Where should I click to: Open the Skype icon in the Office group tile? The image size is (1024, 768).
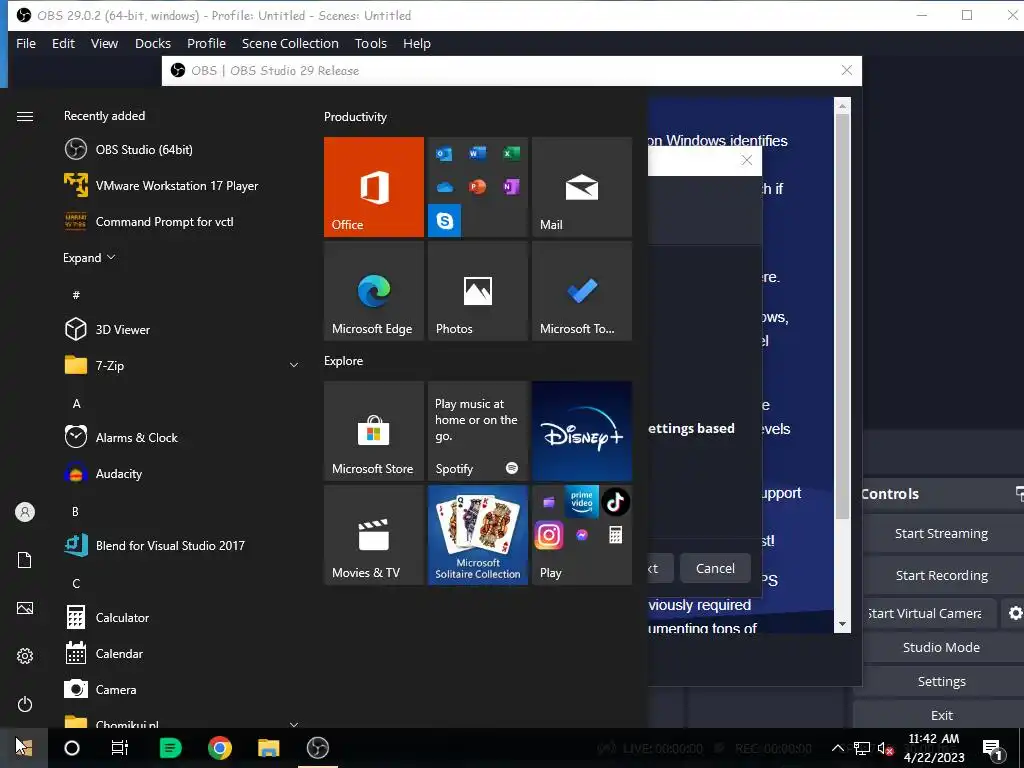click(x=445, y=221)
